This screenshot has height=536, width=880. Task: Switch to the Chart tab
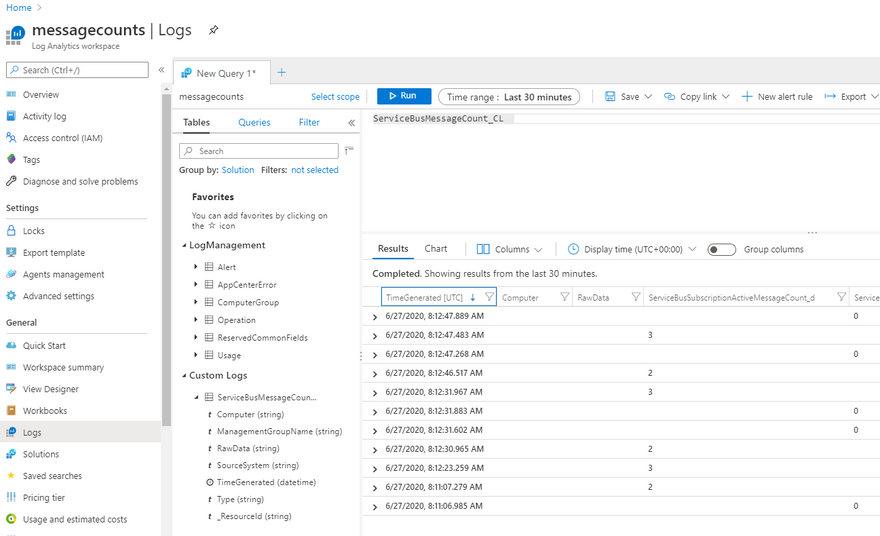[x=436, y=249]
